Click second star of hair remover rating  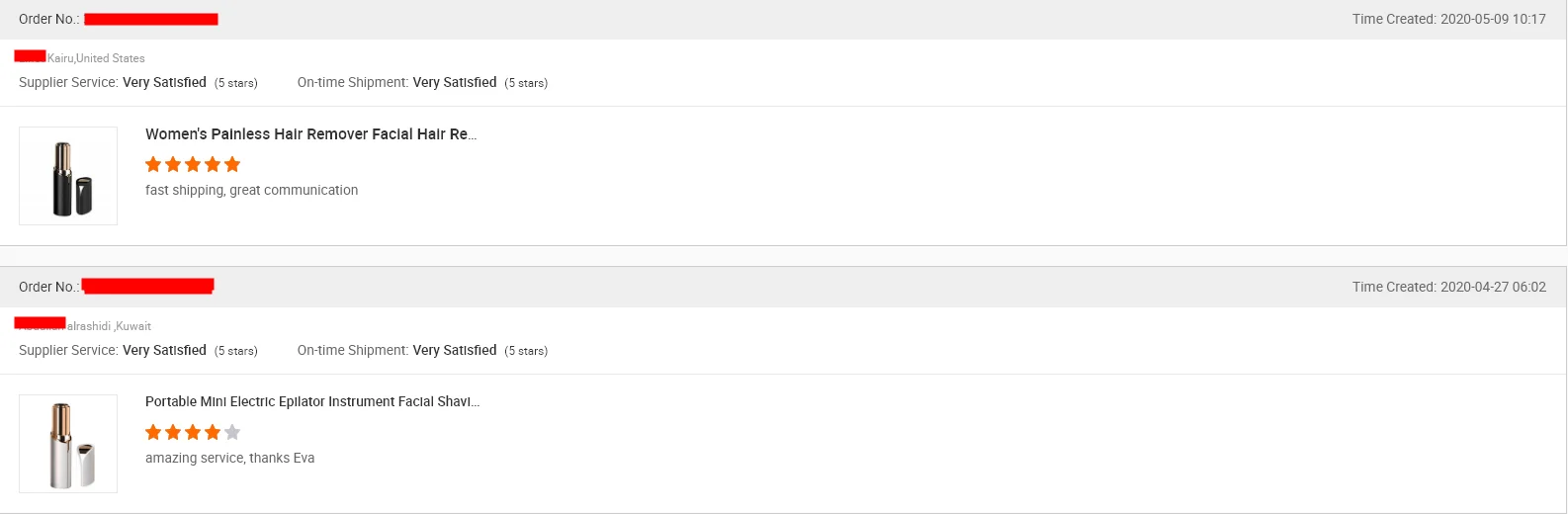click(x=173, y=164)
